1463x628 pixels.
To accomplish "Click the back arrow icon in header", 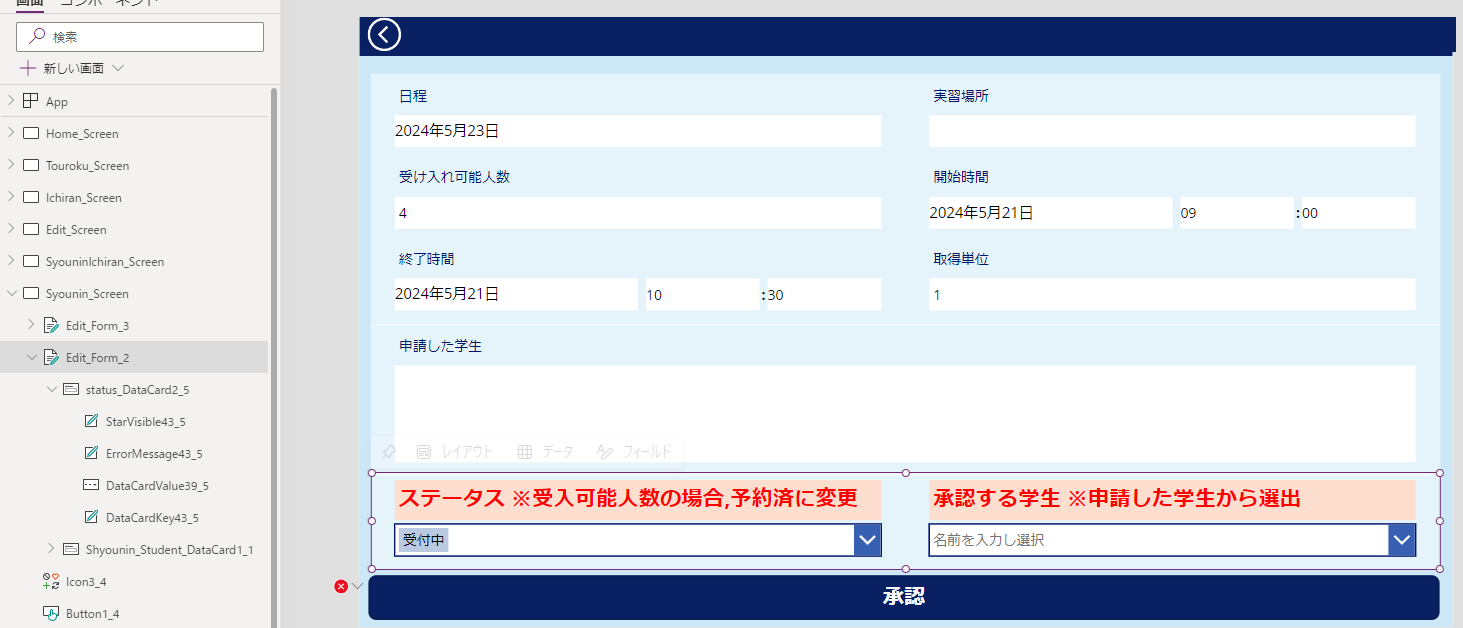I will click(384, 34).
